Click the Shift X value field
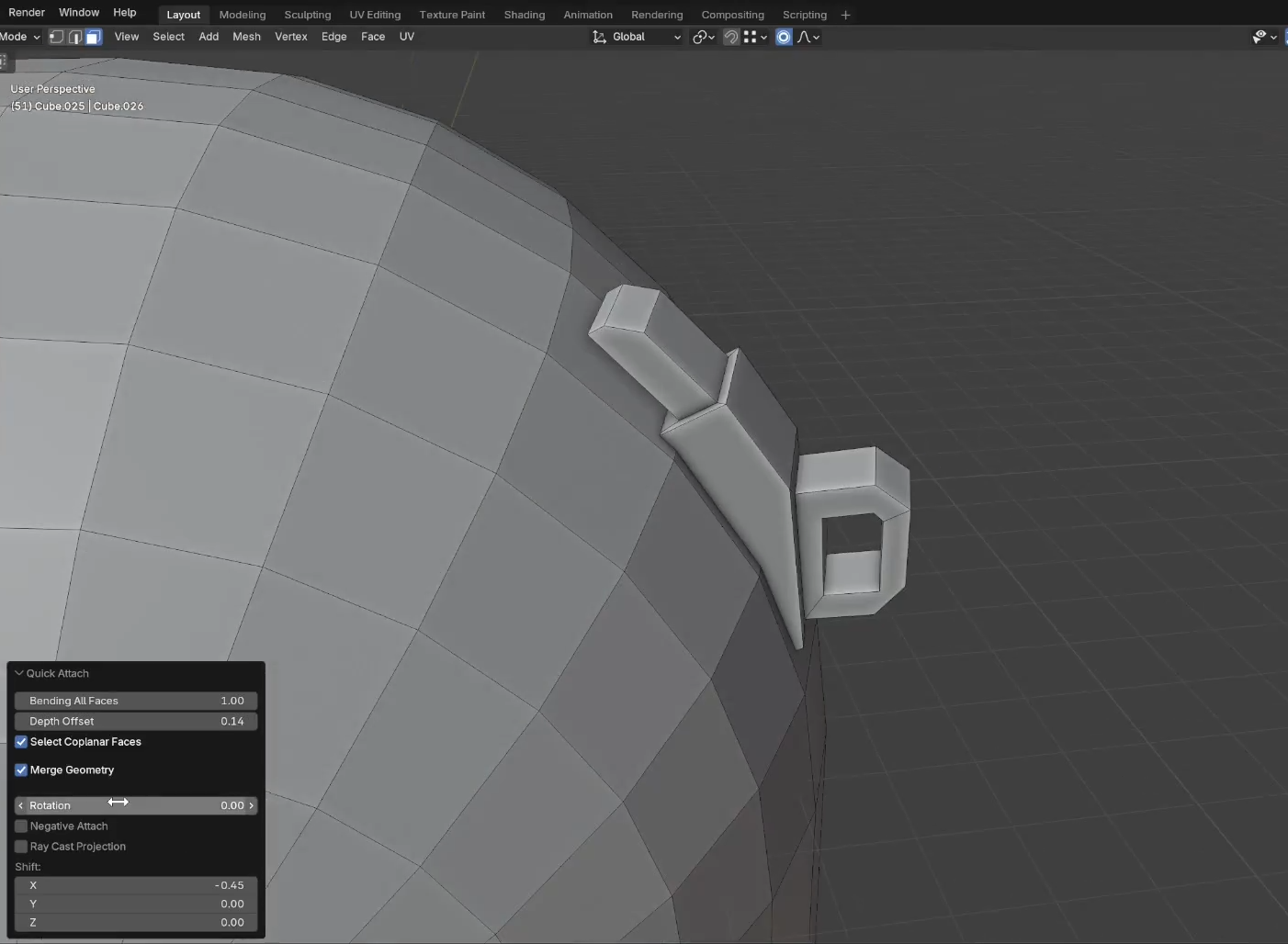This screenshot has height=944, width=1288. [136, 885]
